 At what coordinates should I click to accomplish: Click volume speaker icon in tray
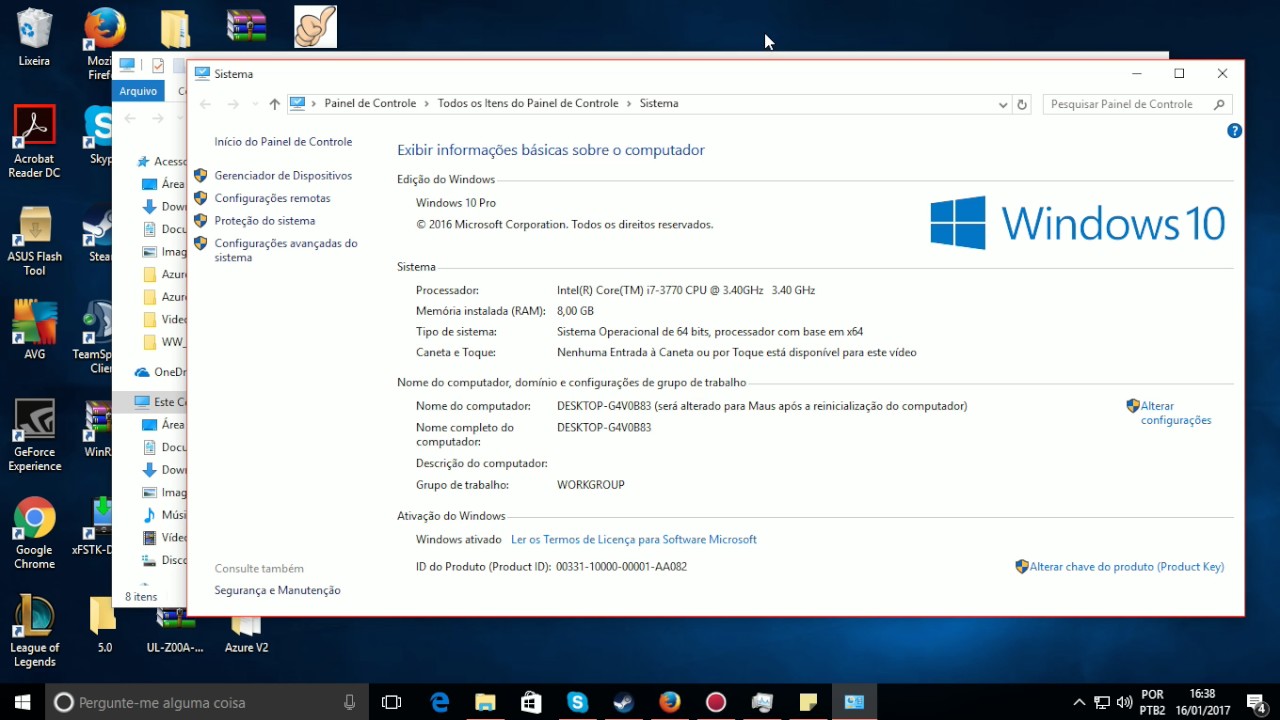tap(1124, 702)
